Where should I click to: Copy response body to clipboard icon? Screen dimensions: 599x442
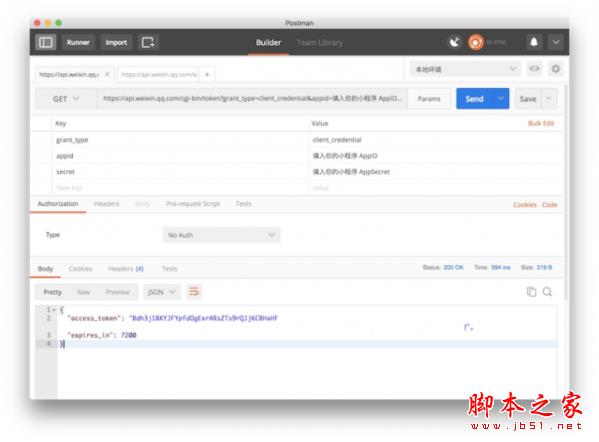pos(531,292)
